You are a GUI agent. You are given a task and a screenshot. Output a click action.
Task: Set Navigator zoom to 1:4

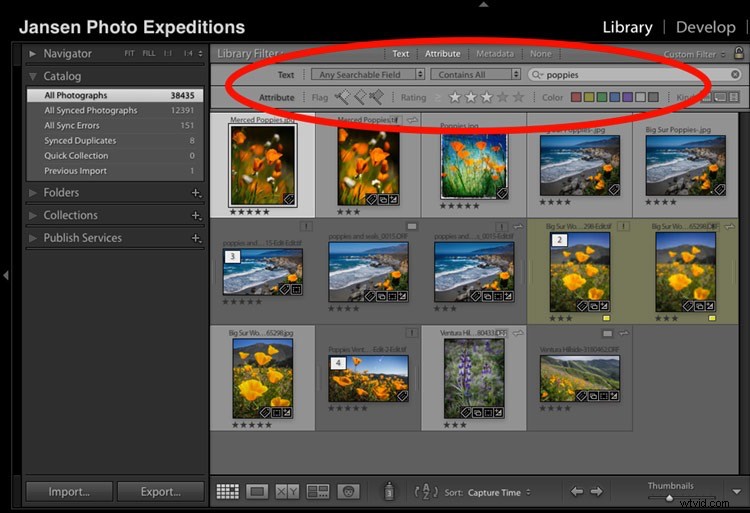[188, 54]
